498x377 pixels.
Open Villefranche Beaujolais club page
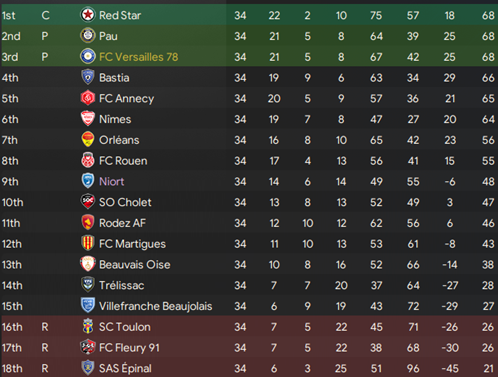(155, 306)
